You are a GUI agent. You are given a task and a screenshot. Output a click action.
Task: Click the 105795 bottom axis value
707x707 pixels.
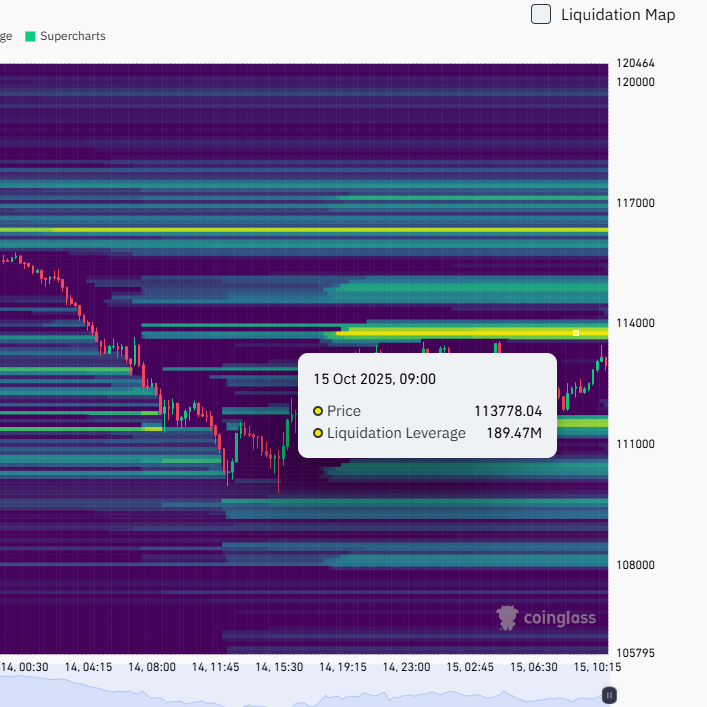(635, 653)
